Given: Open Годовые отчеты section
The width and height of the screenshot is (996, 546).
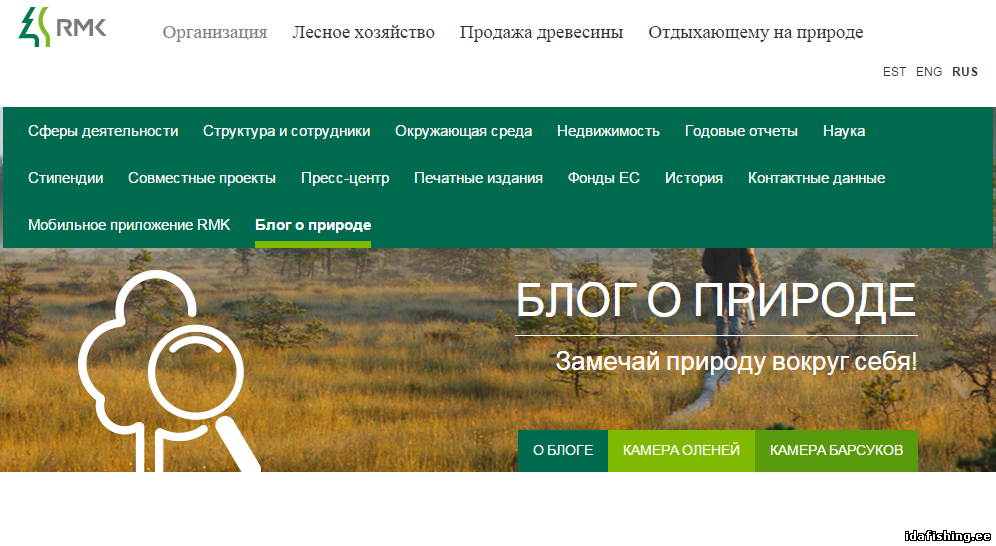Looking at the screenshot, I should pos(741,131).
